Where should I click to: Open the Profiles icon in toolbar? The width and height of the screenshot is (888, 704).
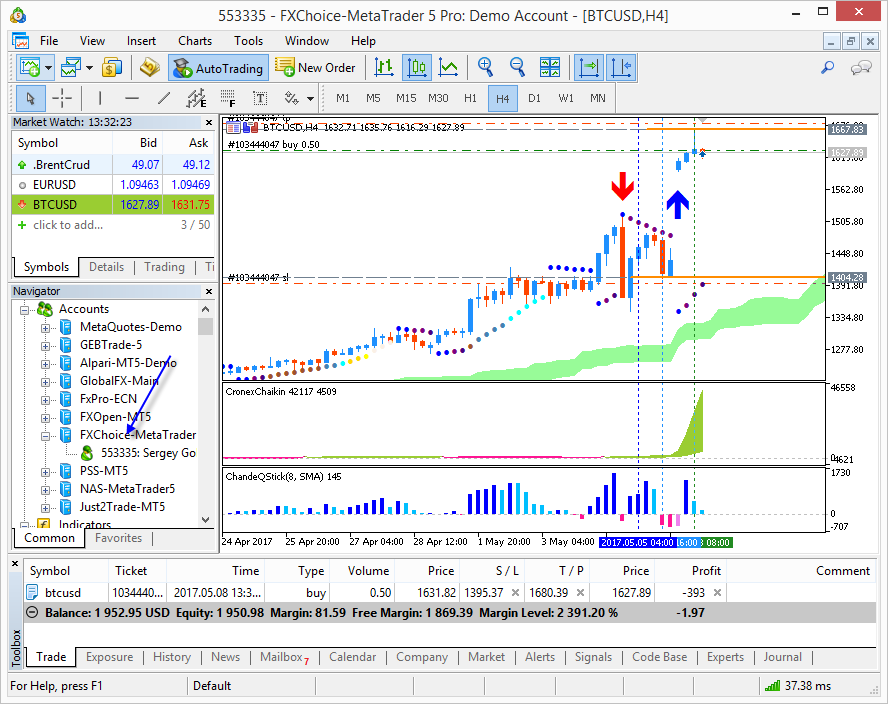[71, 68]
